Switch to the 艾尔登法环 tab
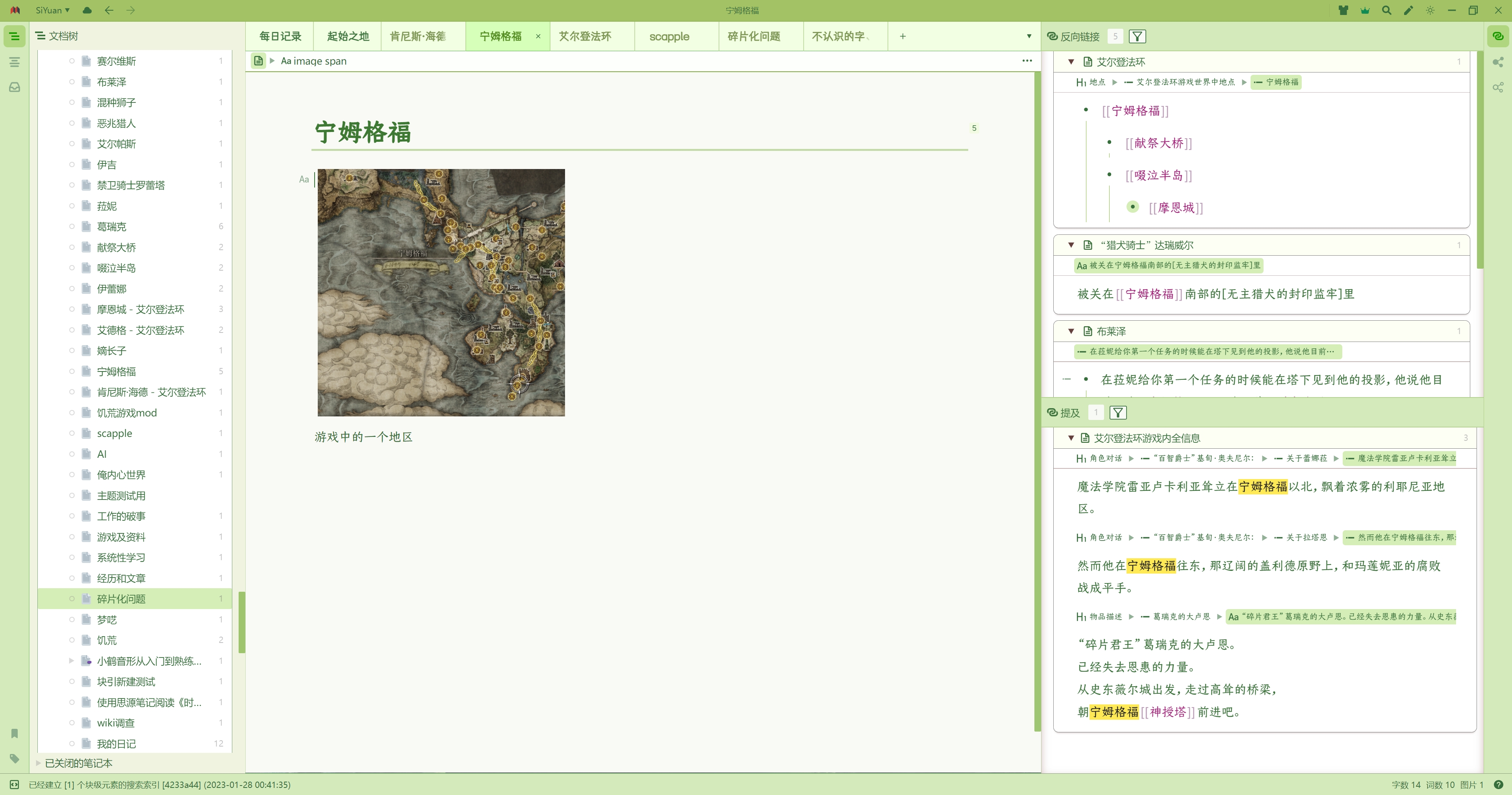This screenshot has width=1512, height=795. tap(585, 36)
